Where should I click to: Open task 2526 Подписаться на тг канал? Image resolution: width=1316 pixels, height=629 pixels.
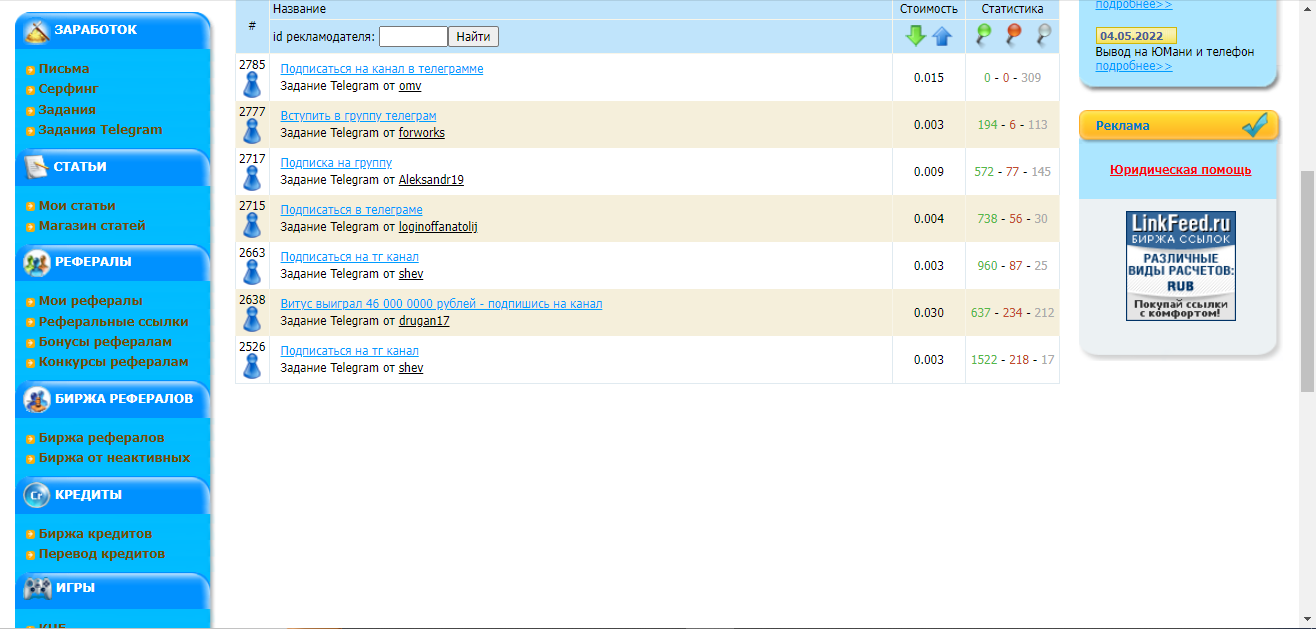(x=349, y=351)
